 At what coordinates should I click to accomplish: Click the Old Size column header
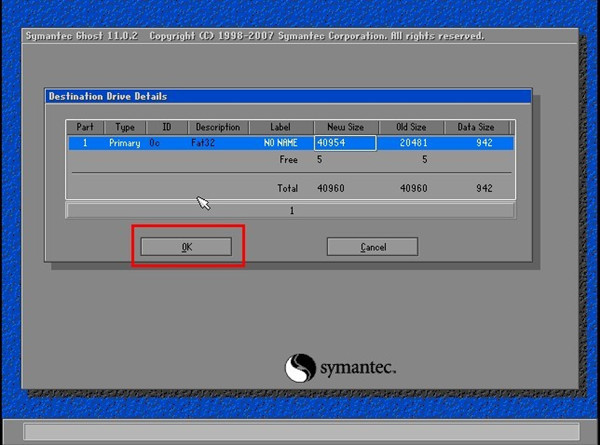410,127
